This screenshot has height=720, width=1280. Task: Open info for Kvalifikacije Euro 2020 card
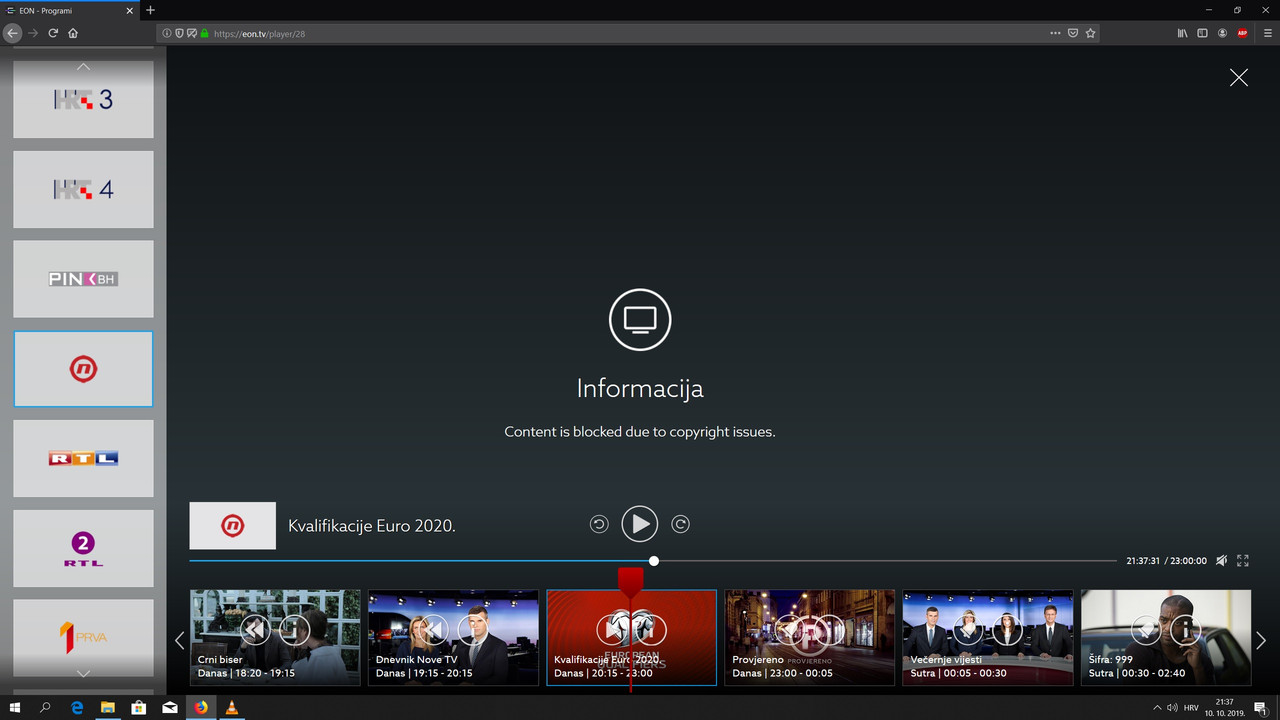pos(650,629)
